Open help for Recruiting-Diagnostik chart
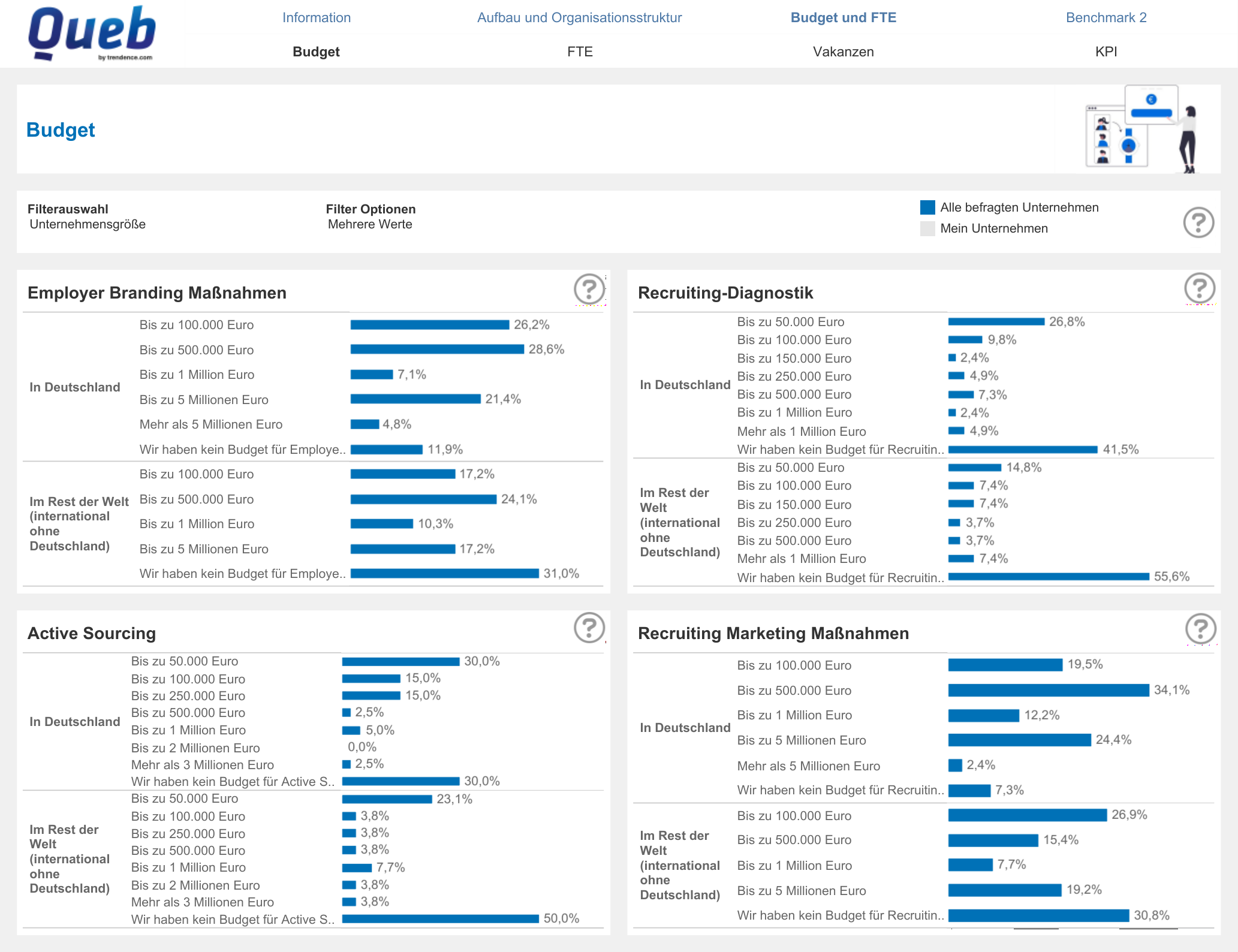Image resolution: width=1238 pixels, height=952 pixels. [1199, 288]
